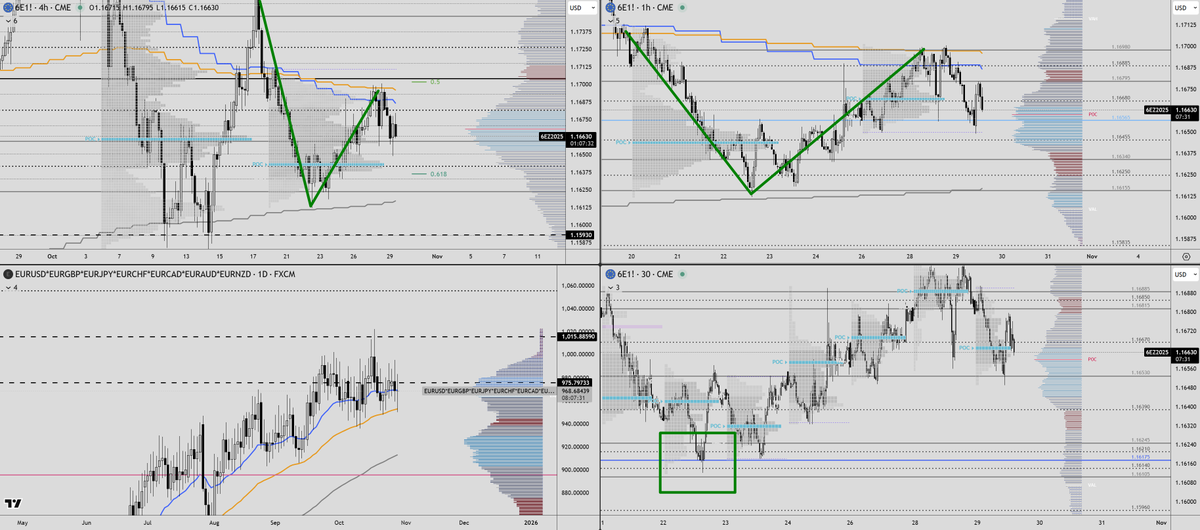Image resolution: width=1200 pixels, height=530 pixels.
Task: Click the red POC label on the 1h volume profile
Action: pyautogui.click(x=1092, y=115)
